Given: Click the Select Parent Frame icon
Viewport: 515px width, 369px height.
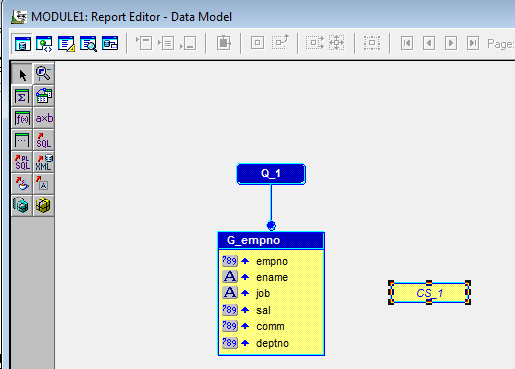Looking at the screenshot, I should pyautogui.click(x=315, y=43).
